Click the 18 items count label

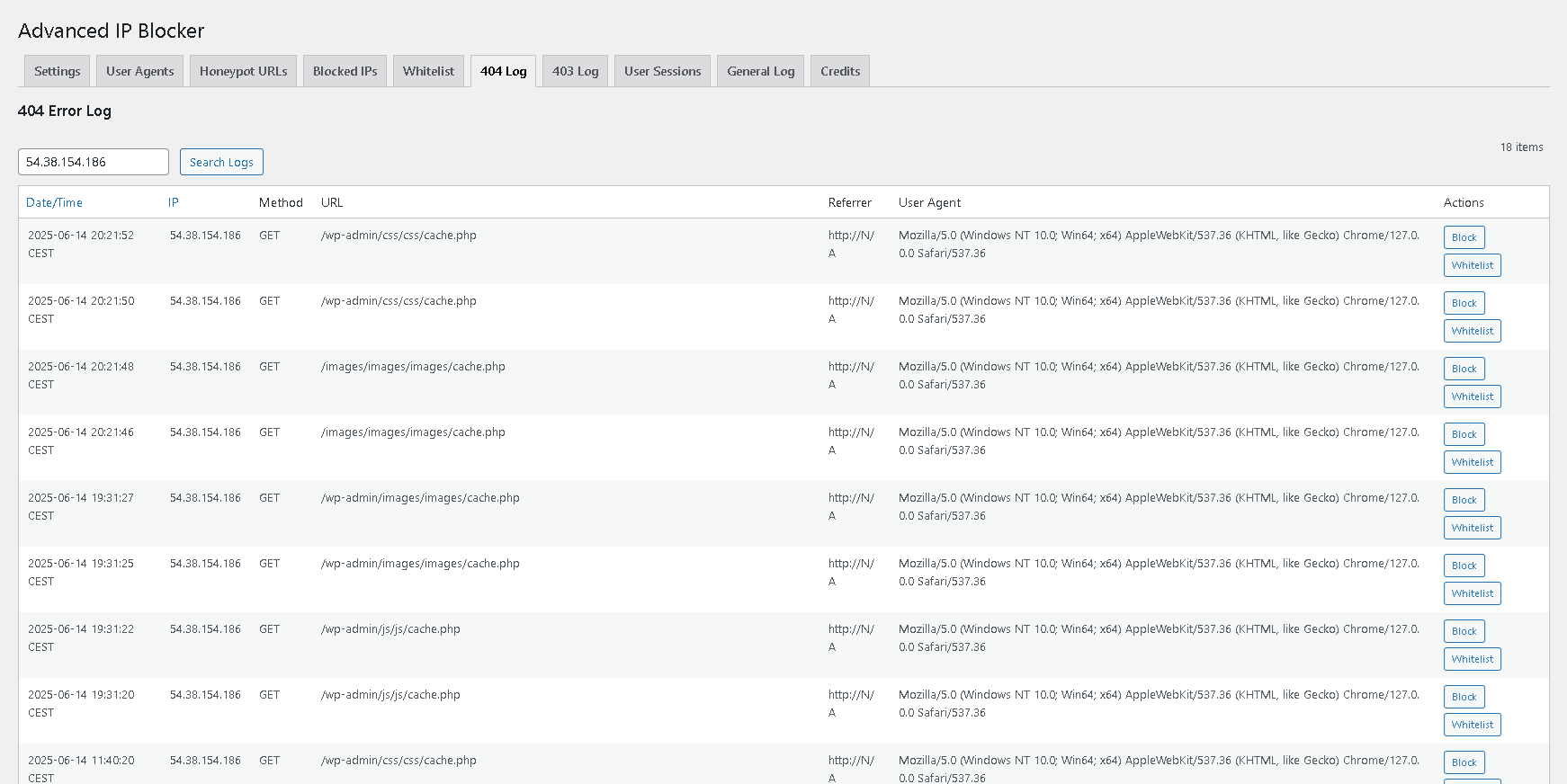click(x=1521, y=147)
